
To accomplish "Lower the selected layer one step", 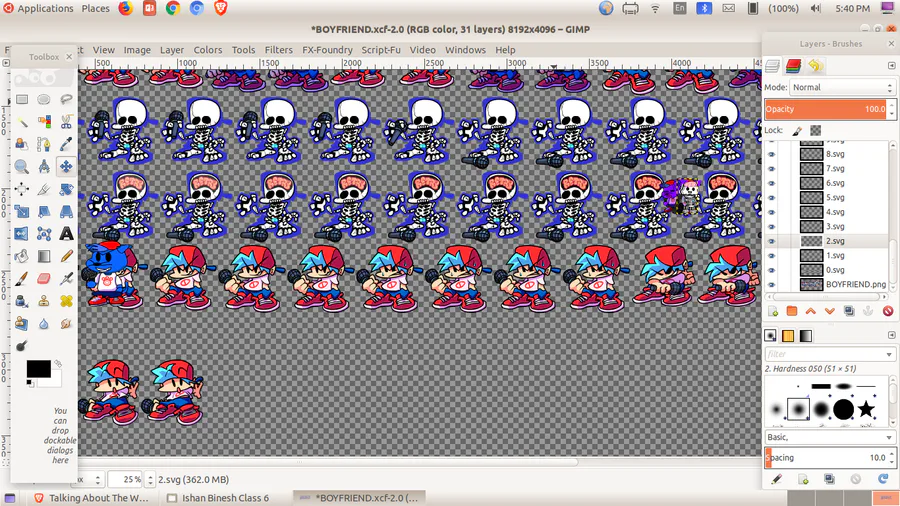I will tap(829, 311).
